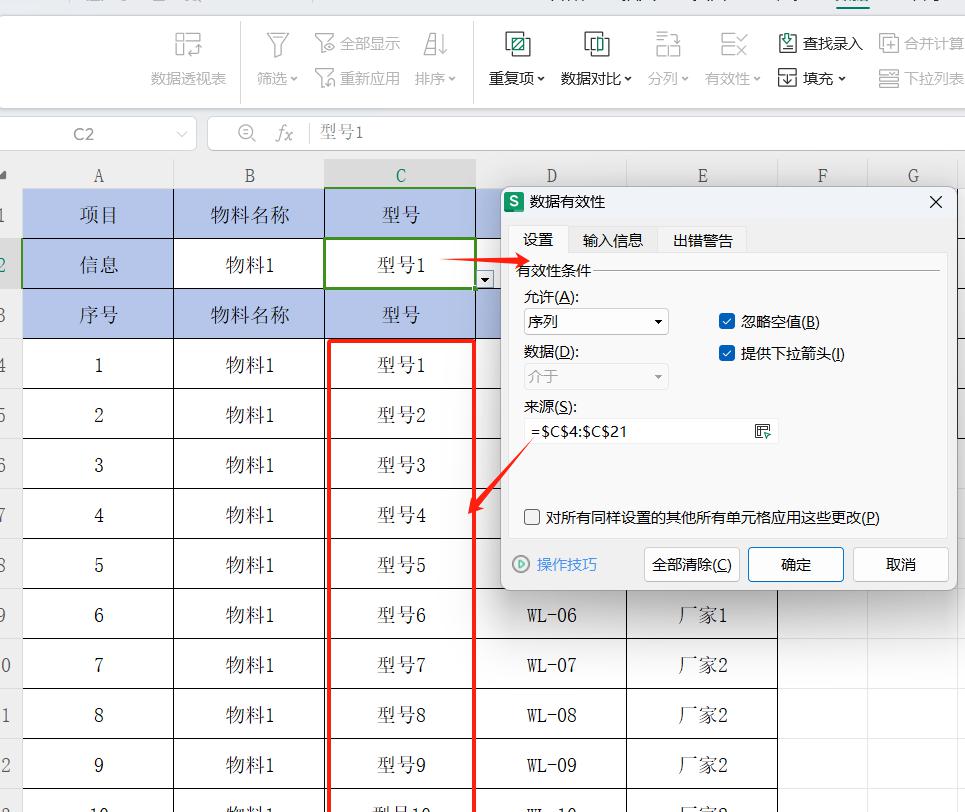Switch to the 输入信息 tab

point(612,240)
